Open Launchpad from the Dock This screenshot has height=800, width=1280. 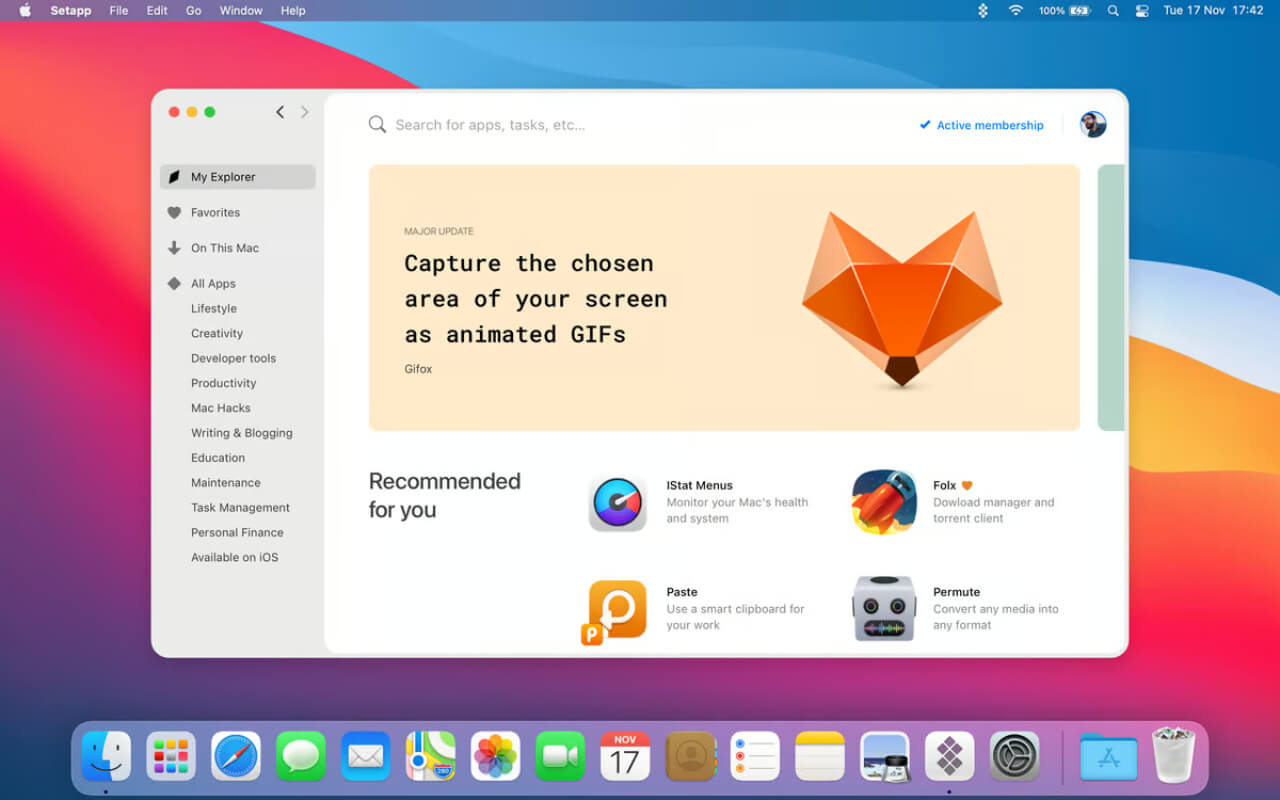(x=171, y=756)
